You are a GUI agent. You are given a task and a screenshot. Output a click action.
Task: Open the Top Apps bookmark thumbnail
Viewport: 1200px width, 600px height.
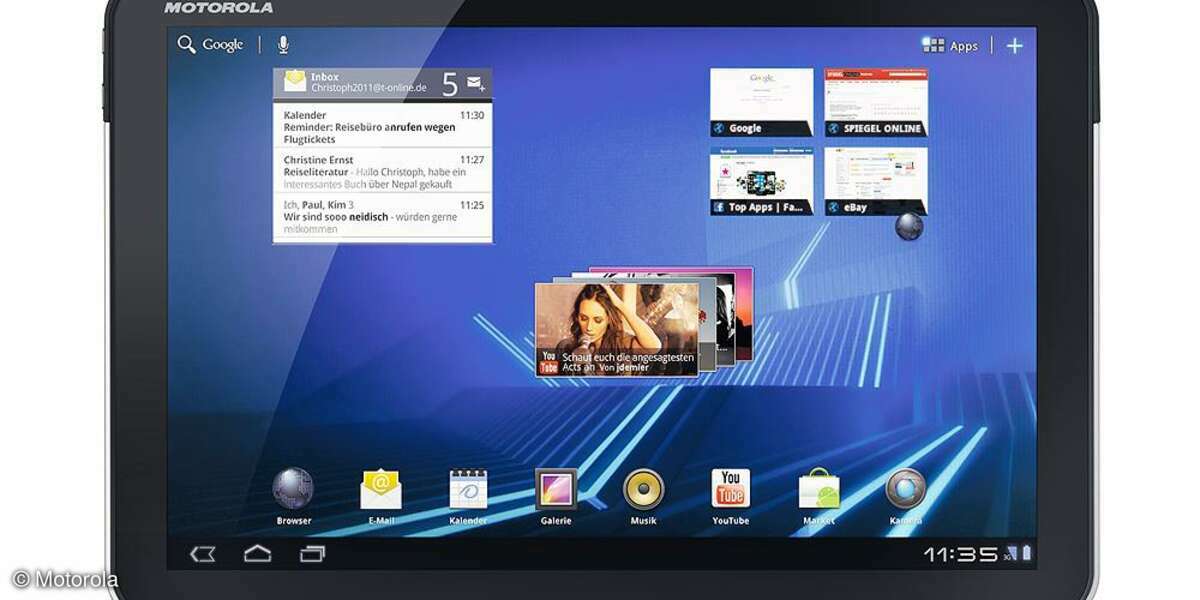tap(762, 181)
